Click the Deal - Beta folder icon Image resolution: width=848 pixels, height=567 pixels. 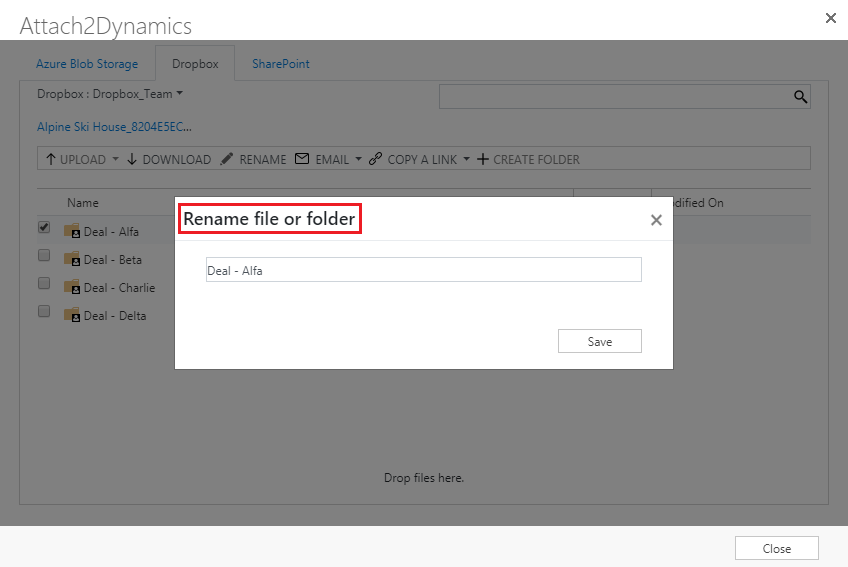pos(72,259)
